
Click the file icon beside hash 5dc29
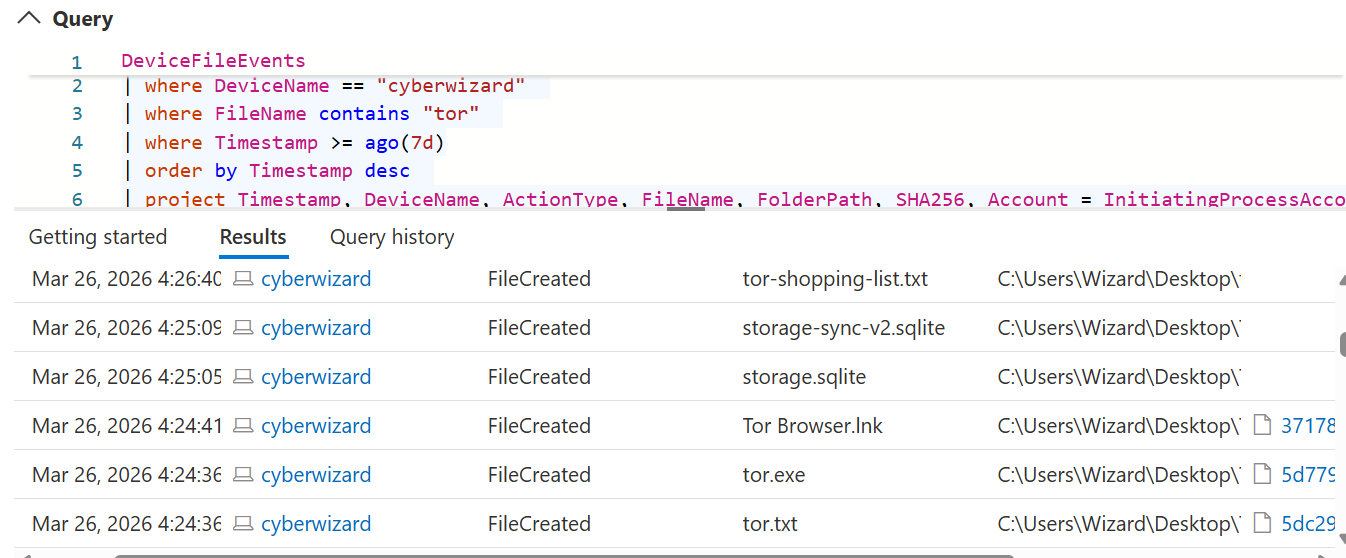1264,524
